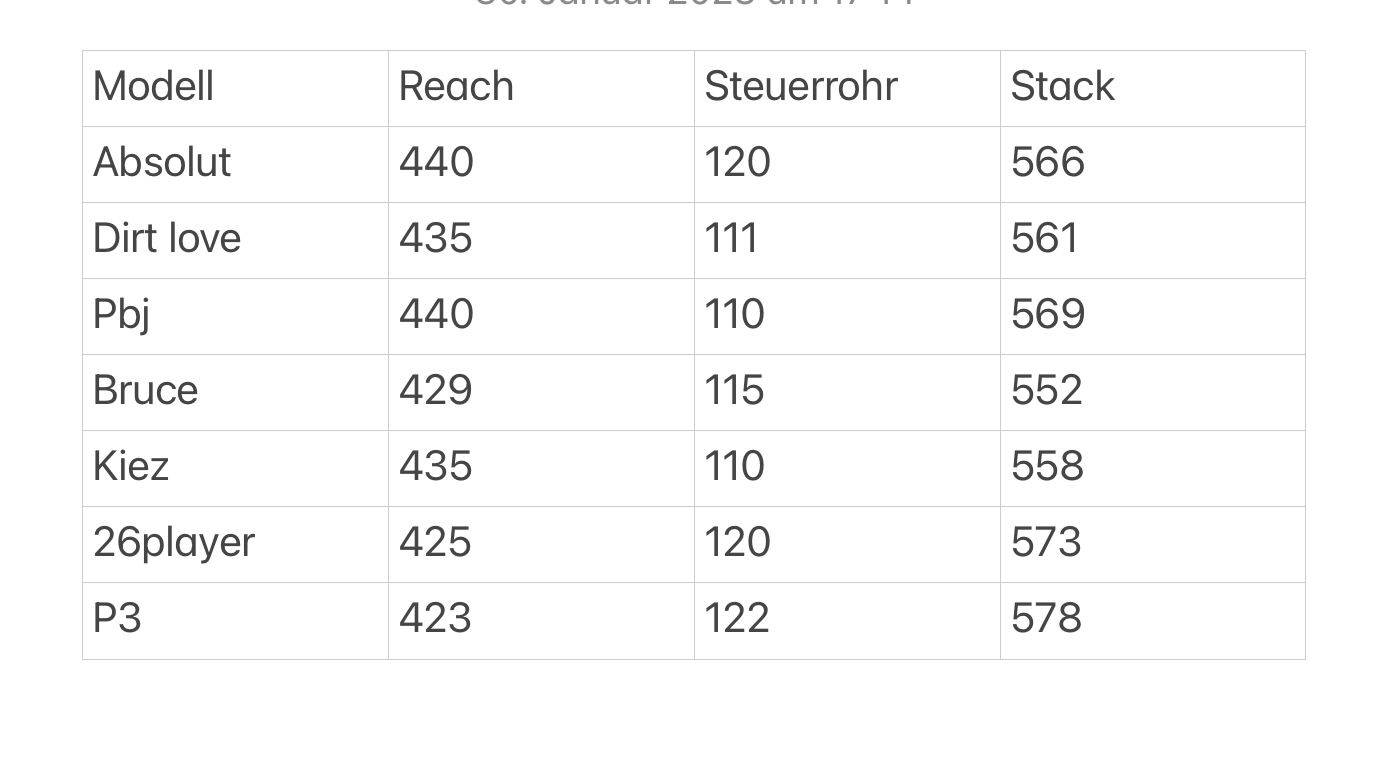The height and width of the screenshot is (780, 1382).
Task: Click Stack value 578 in P3 row
Action: [x=1046, y=619]
